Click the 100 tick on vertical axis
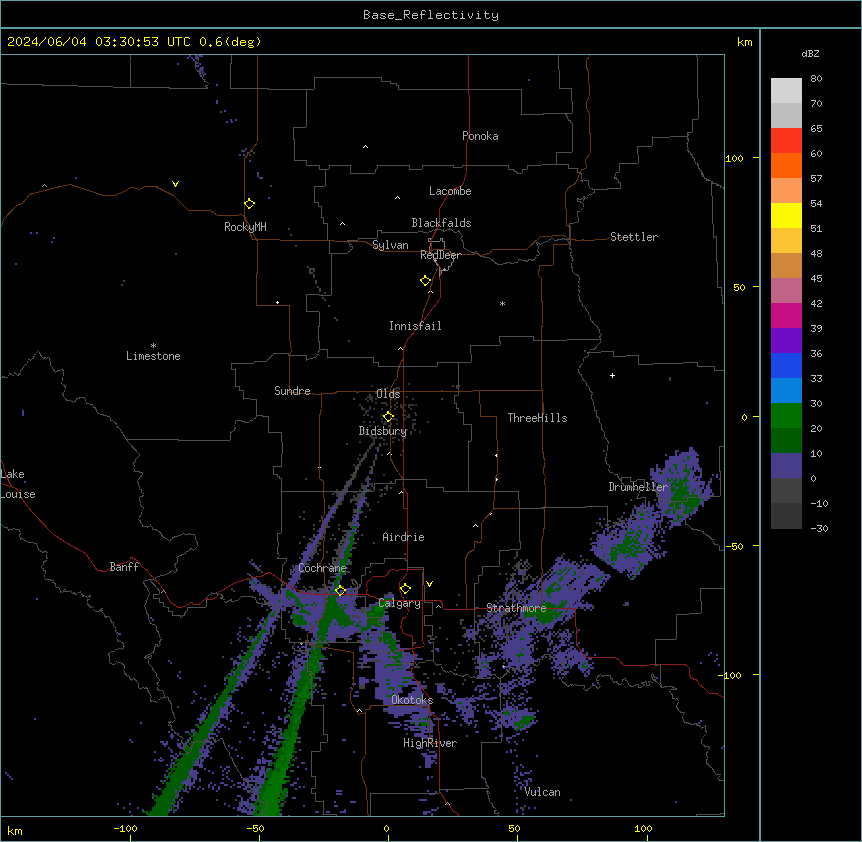862x842 pixels. tap(734, 158)
